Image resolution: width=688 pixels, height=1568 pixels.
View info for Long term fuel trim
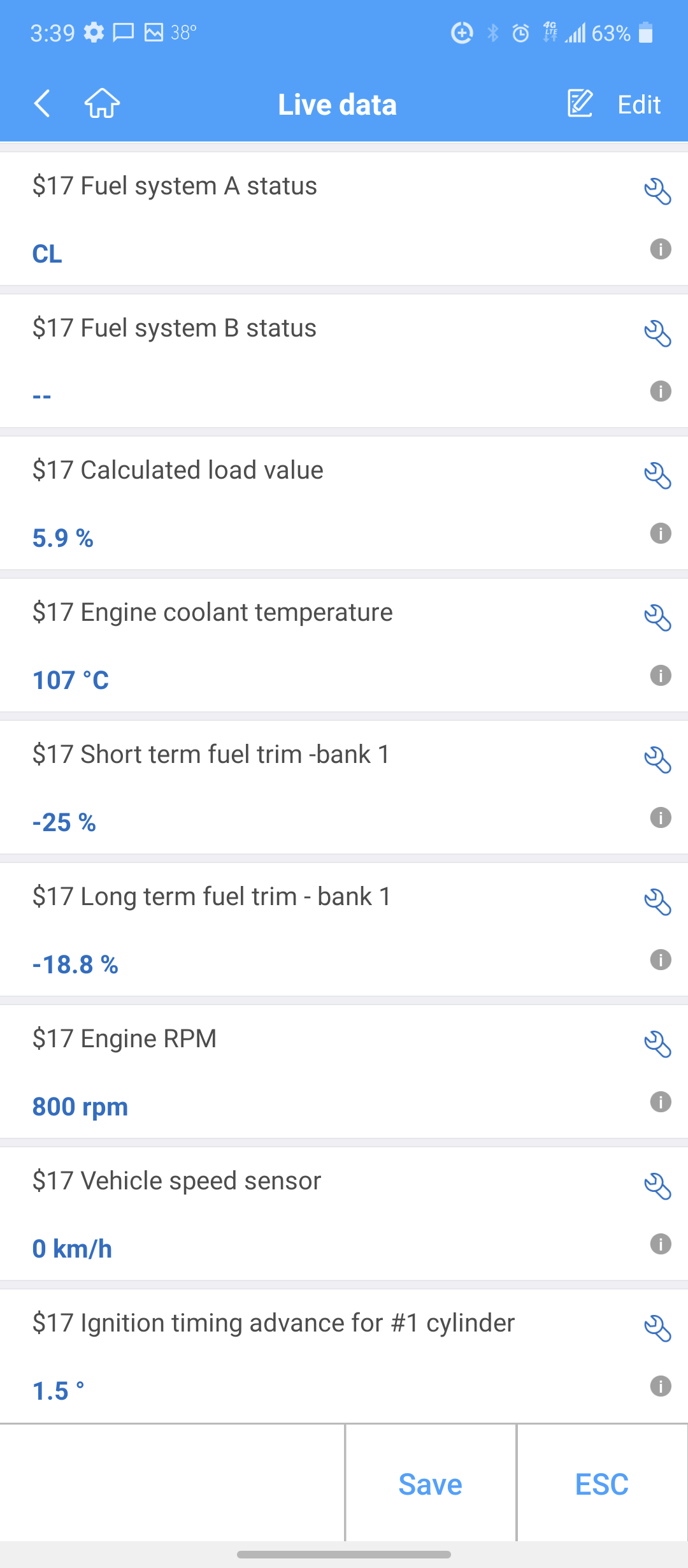661,959
